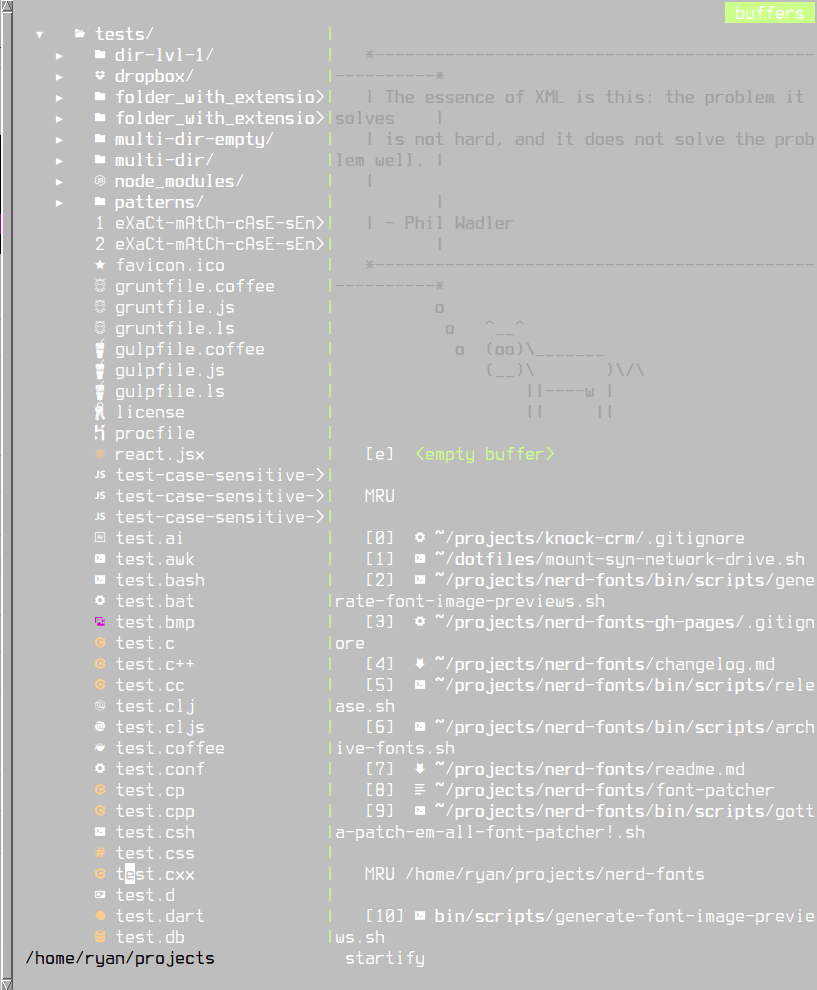Expand the dir-lvl-1/ folder arrow
The image size is (817, 990).
coord(59,56)
